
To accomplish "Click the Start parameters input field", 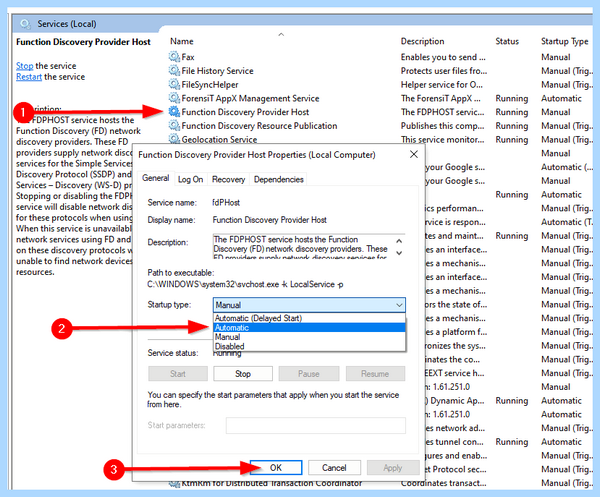I will [316, 425].
